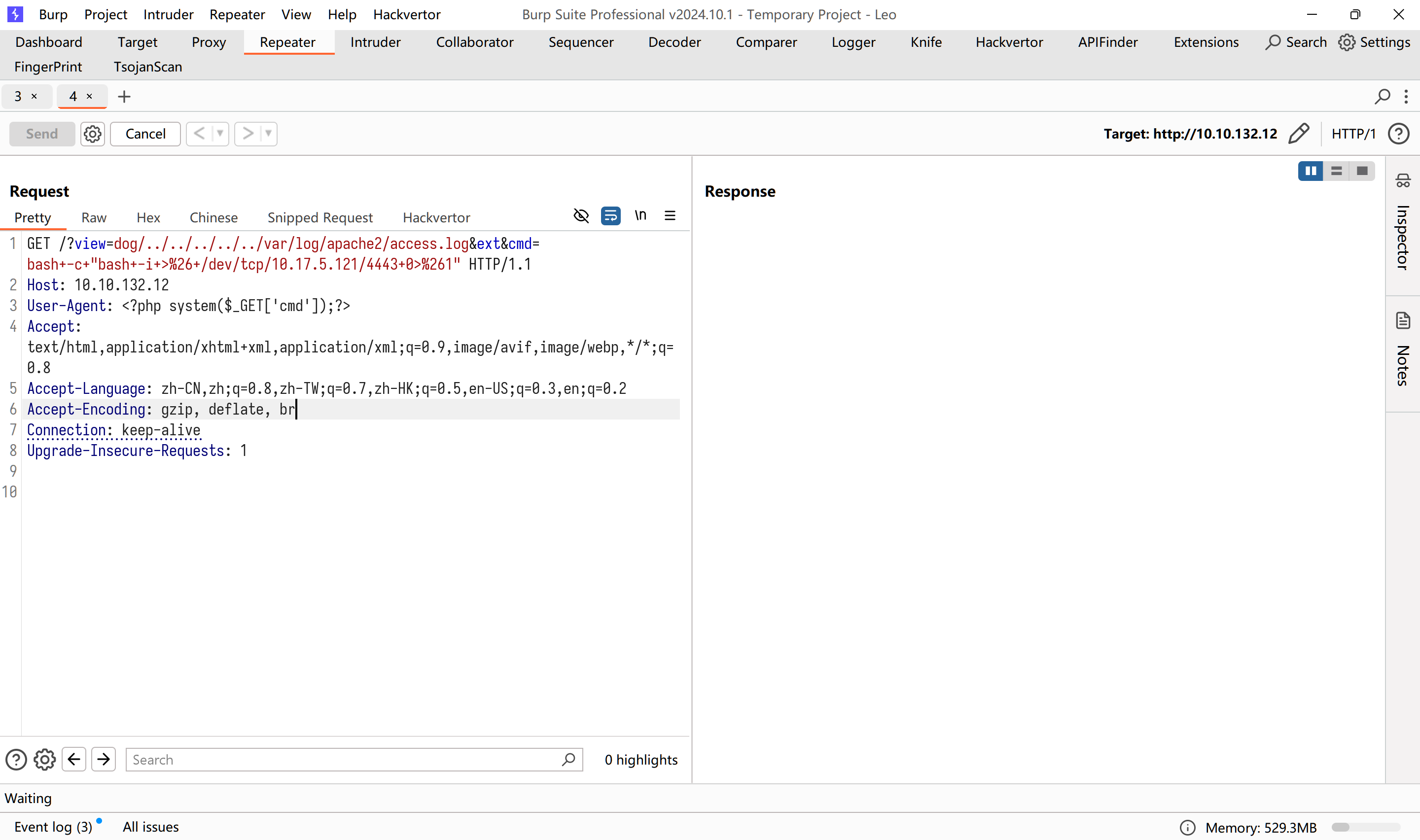Open Repeater help question mark icon
The width and height of the screenshot is (1420, 840).
pyautogui.click(x=1398, y=134)
